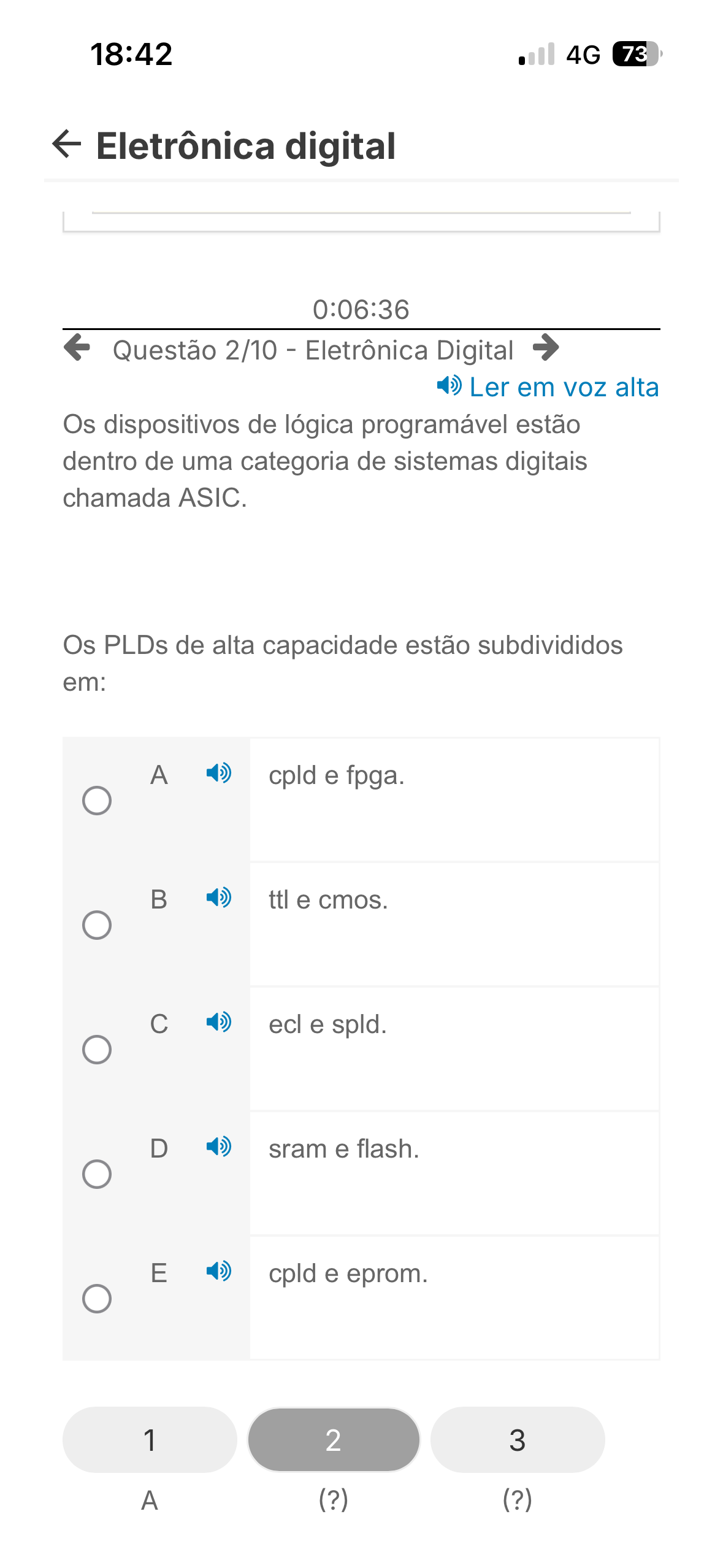Viewport: 723px width, 1568px height.
Task: Tap the answer text 'cpld e eprom.'
Action: pos(348,1274)
